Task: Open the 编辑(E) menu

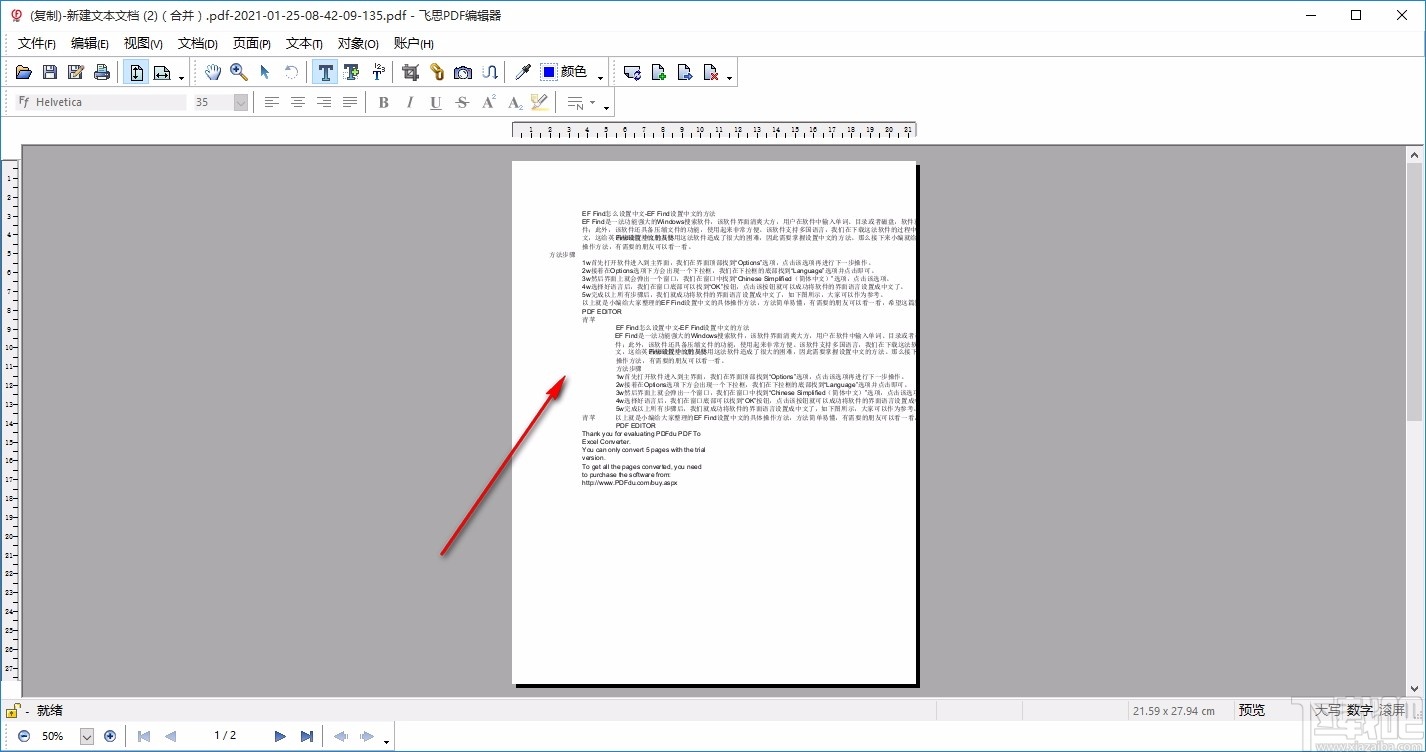Action: 90,43
